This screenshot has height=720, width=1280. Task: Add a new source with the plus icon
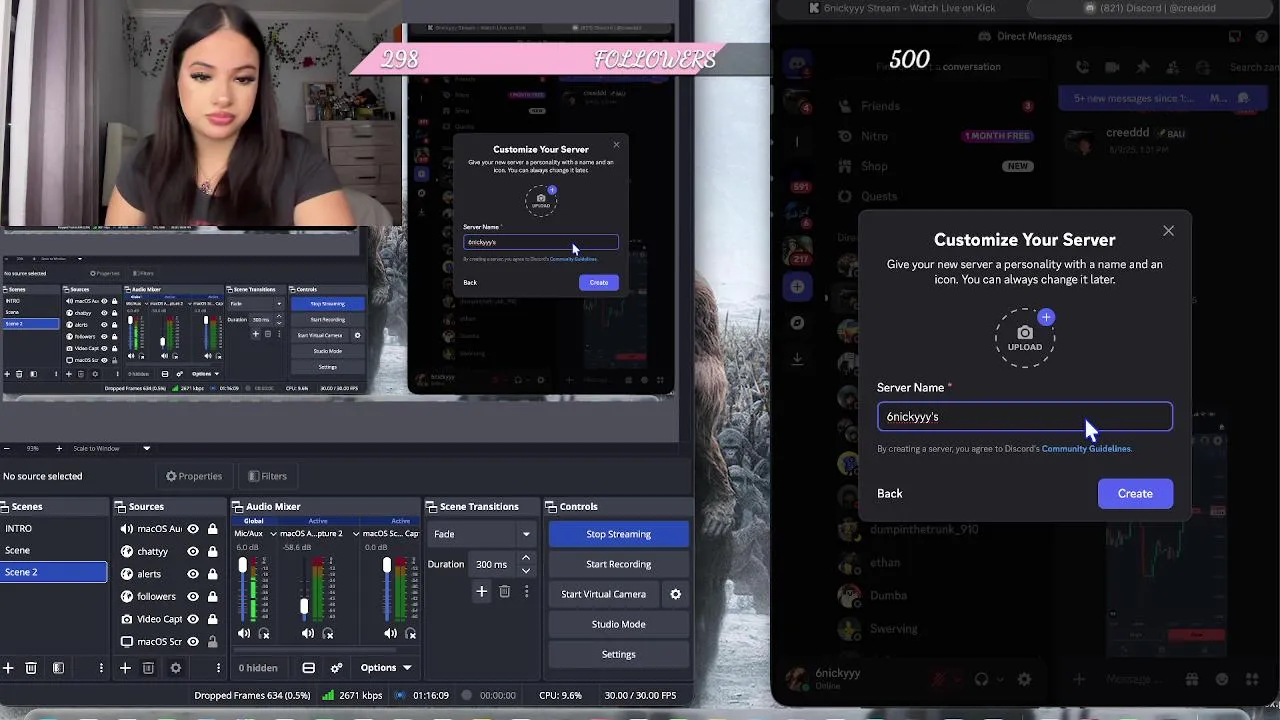pyautogui.click(x=125, y=668)
